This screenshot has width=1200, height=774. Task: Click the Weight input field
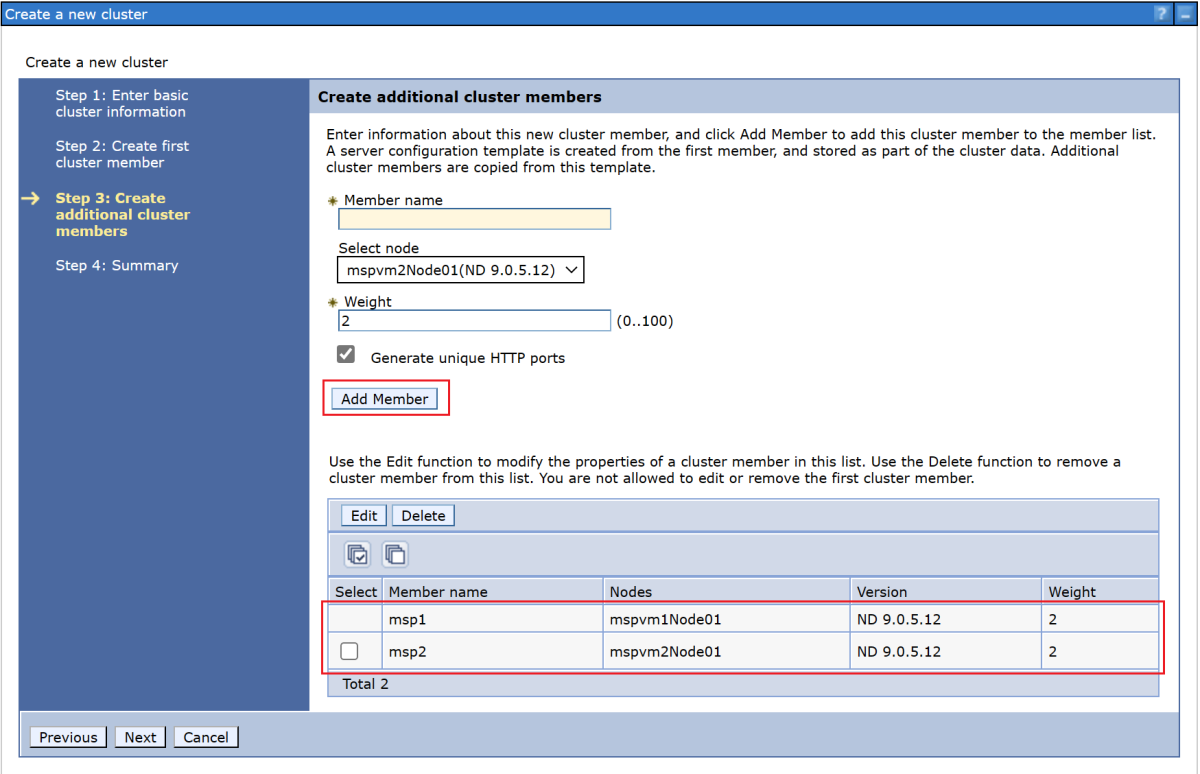click(474, 320)
